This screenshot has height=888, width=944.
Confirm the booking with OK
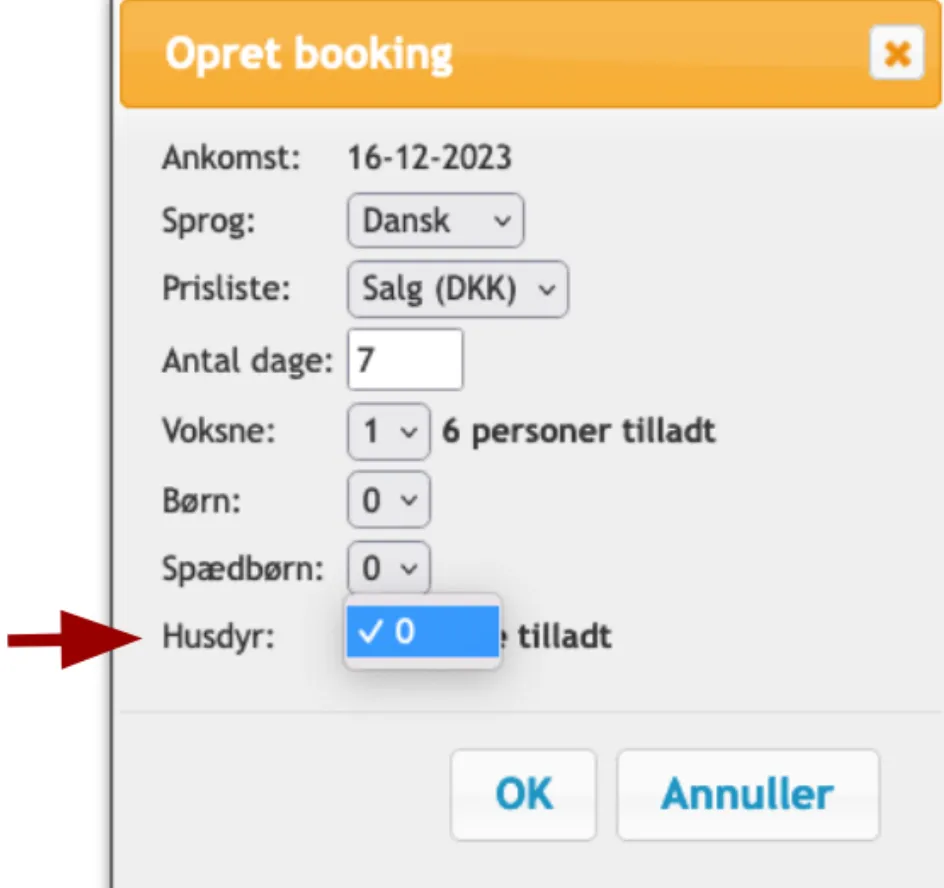523,794
